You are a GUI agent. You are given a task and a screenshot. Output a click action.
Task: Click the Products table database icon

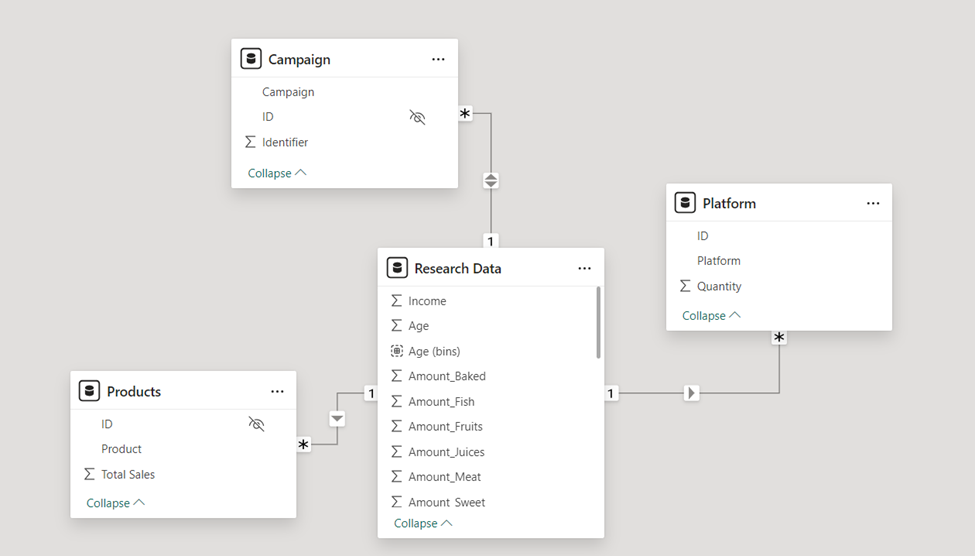(x=89, y=391)
